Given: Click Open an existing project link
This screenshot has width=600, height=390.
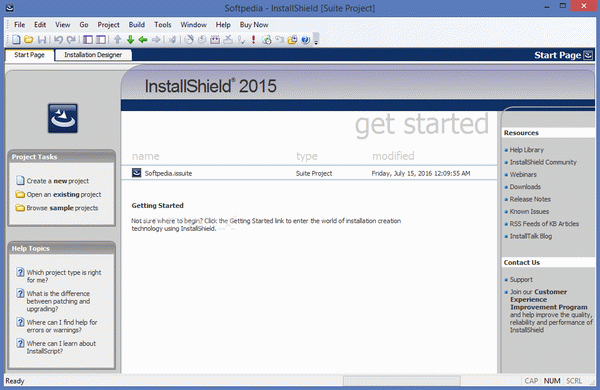Looking at the screenshot, I should 64,194.
